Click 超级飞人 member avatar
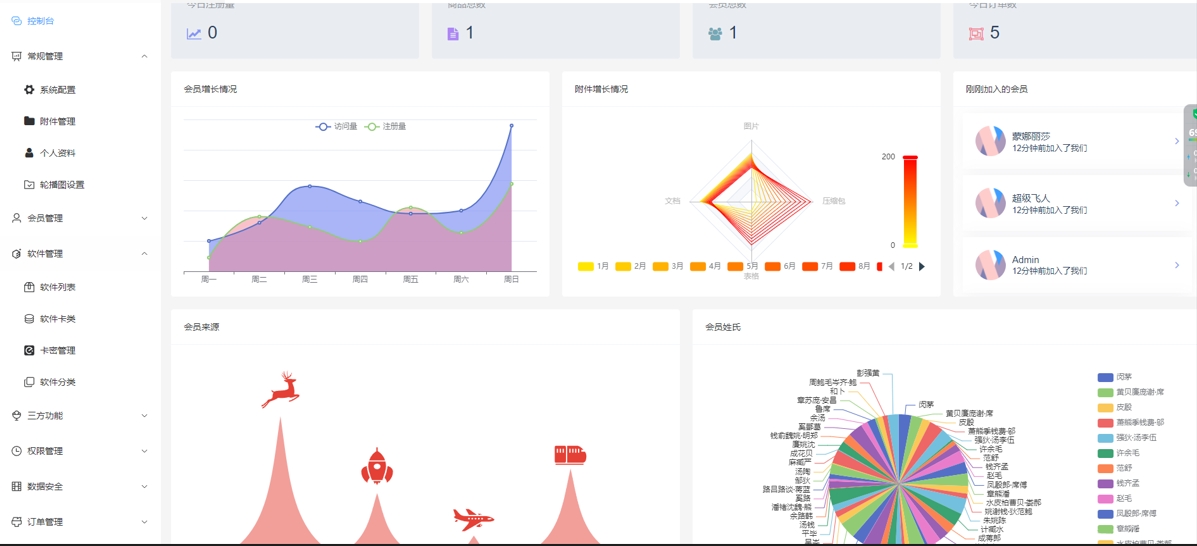Image resolution: width=1197 pixels, height=546 pixels. click(x=990, y=203)
